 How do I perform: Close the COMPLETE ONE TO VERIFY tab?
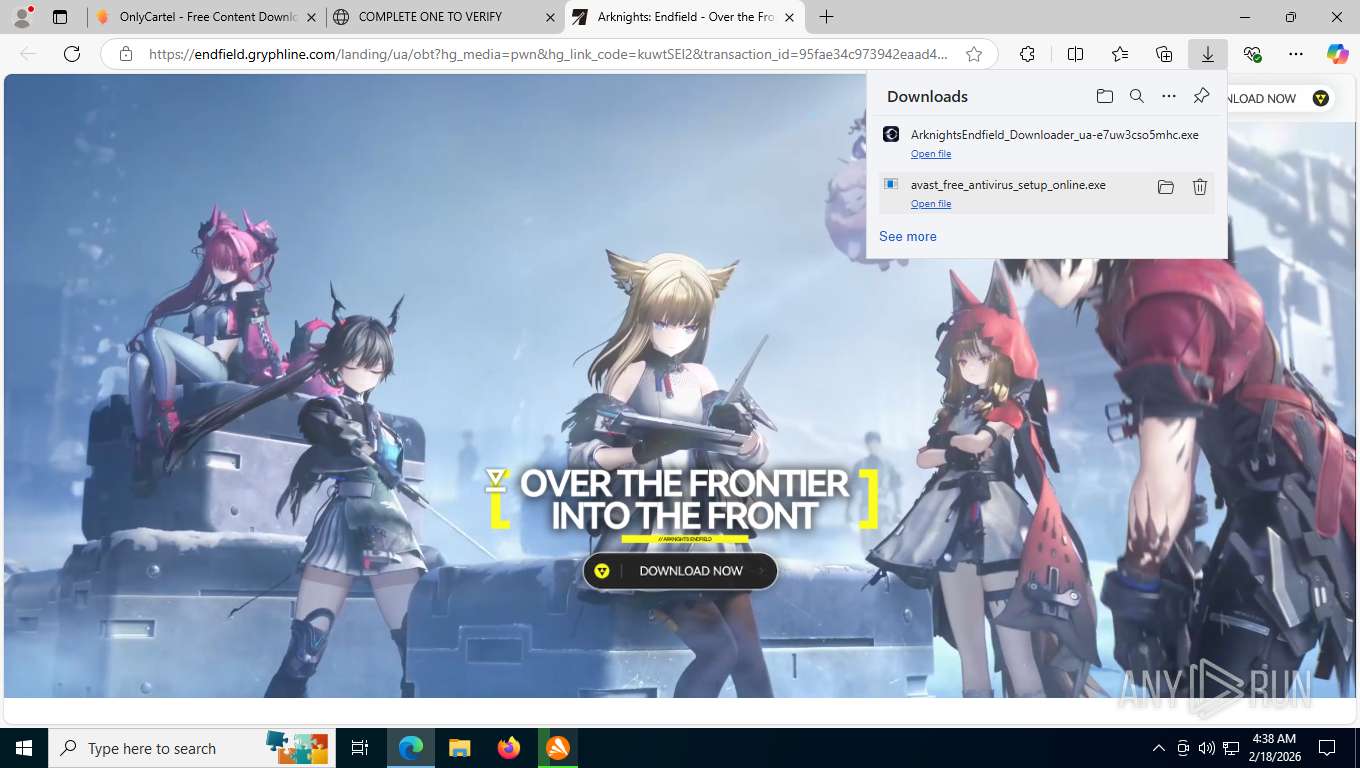tap(550, 17)
